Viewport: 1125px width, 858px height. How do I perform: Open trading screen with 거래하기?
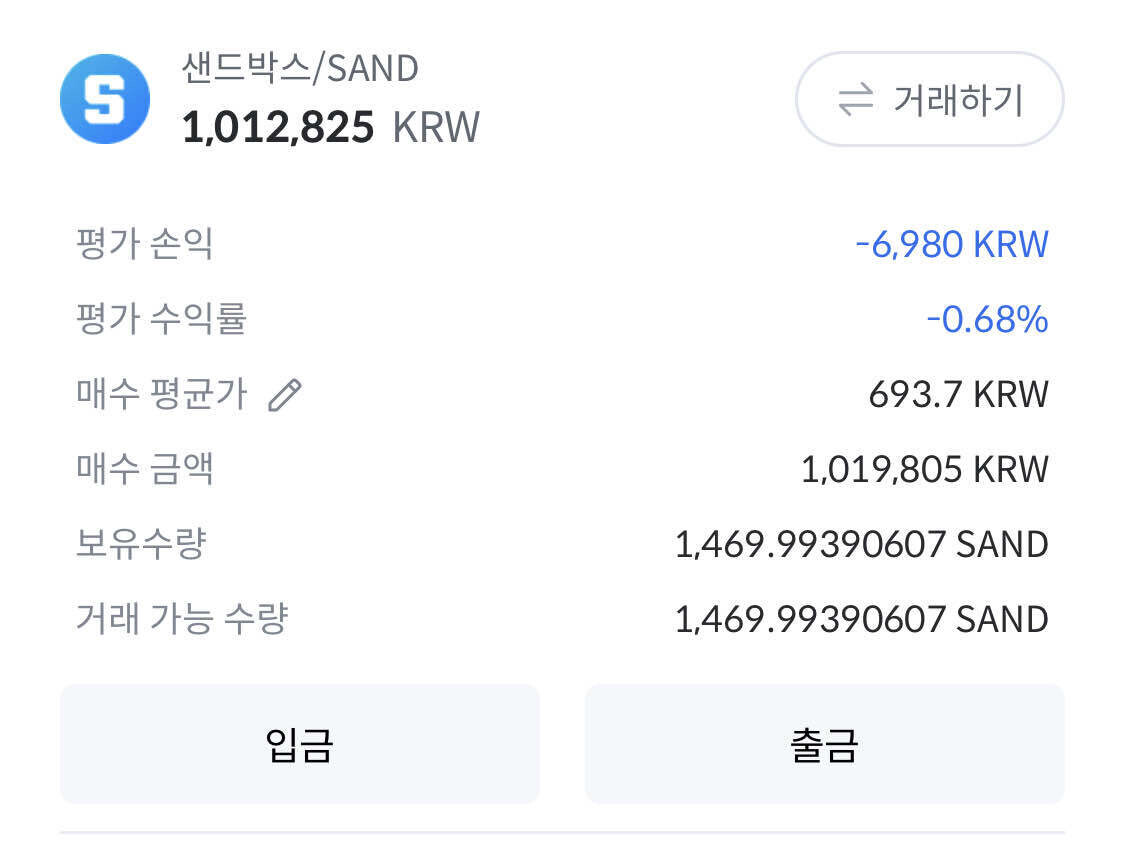pos(928,99)
